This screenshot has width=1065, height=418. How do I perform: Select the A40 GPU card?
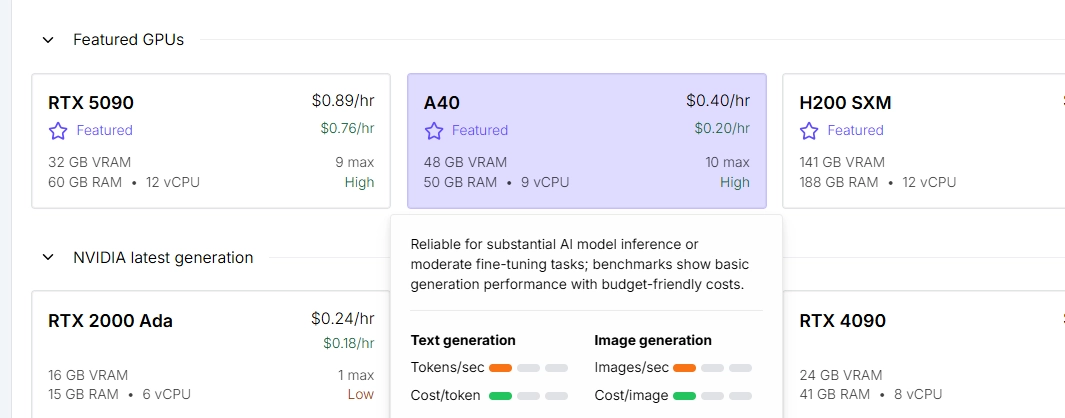coord(587,141)
